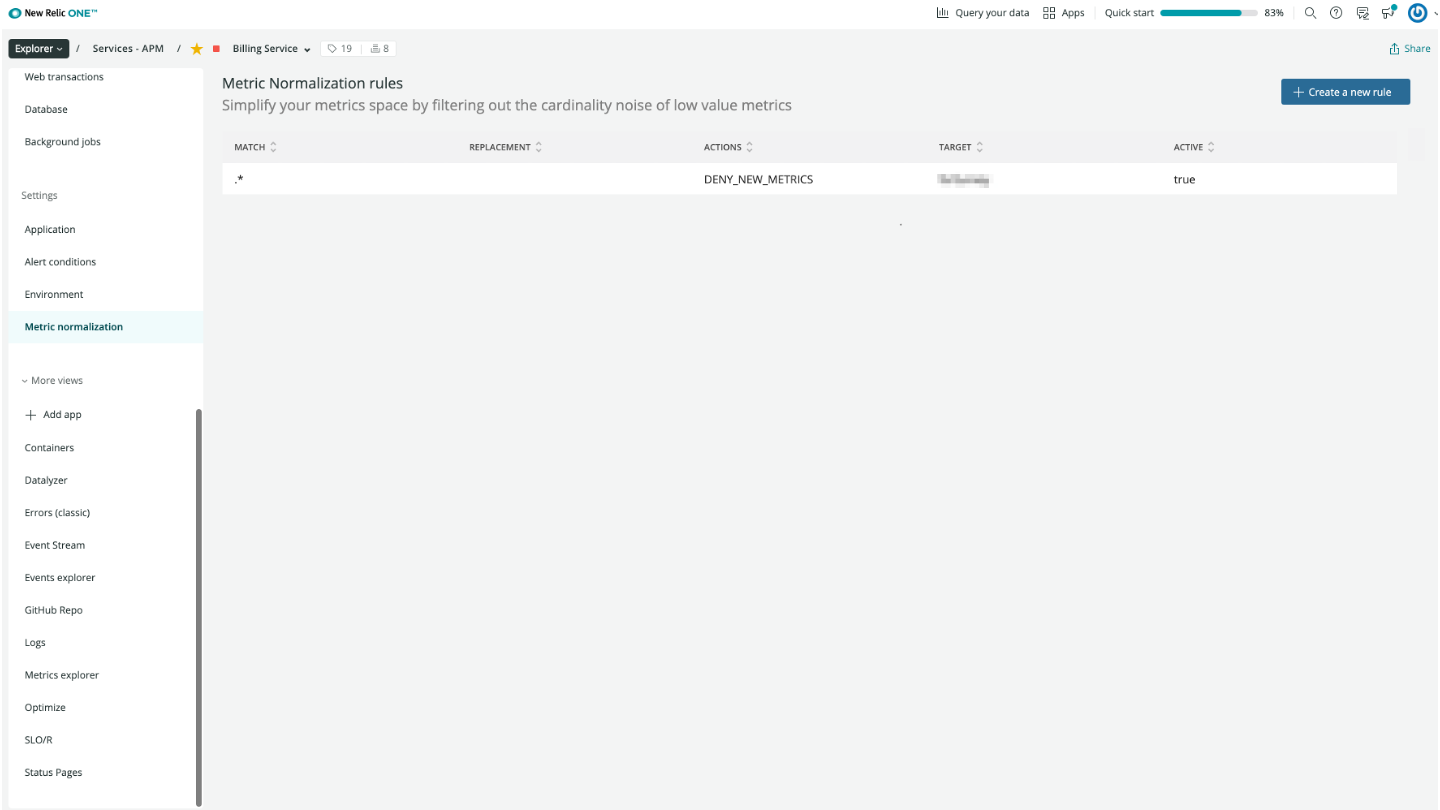Sort by the REPLACEMENT column arrows
The width and height of the screenshot is (1440, 810).
click(539, 147)
